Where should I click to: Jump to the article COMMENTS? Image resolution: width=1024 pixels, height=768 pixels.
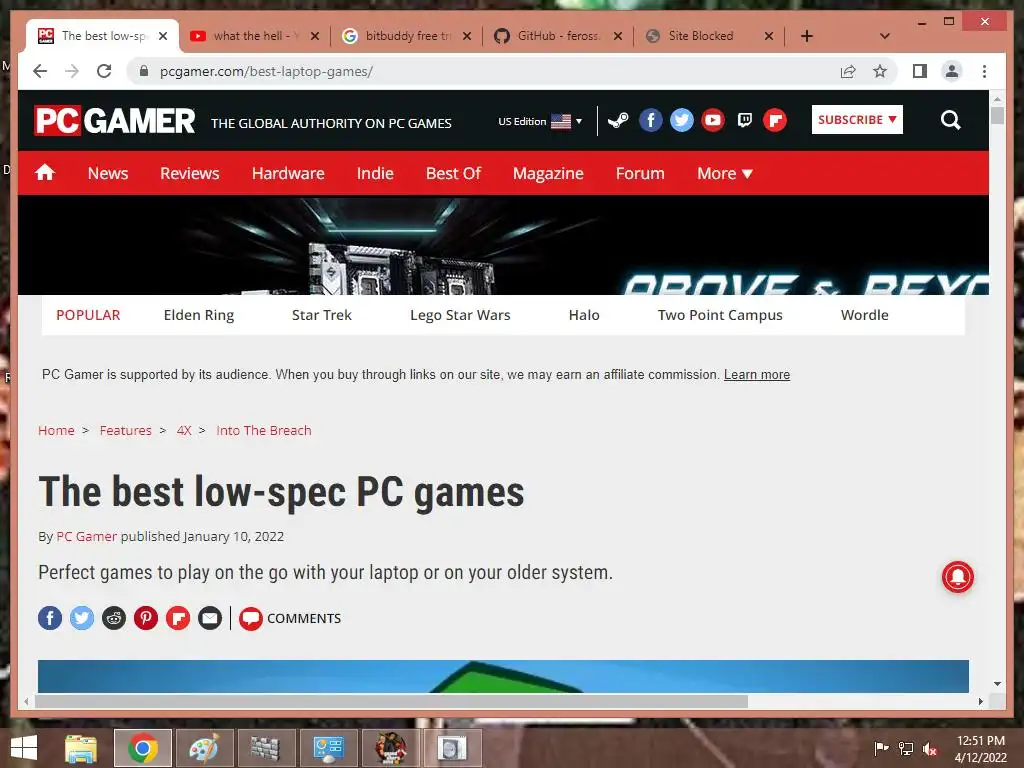(290, 618)
